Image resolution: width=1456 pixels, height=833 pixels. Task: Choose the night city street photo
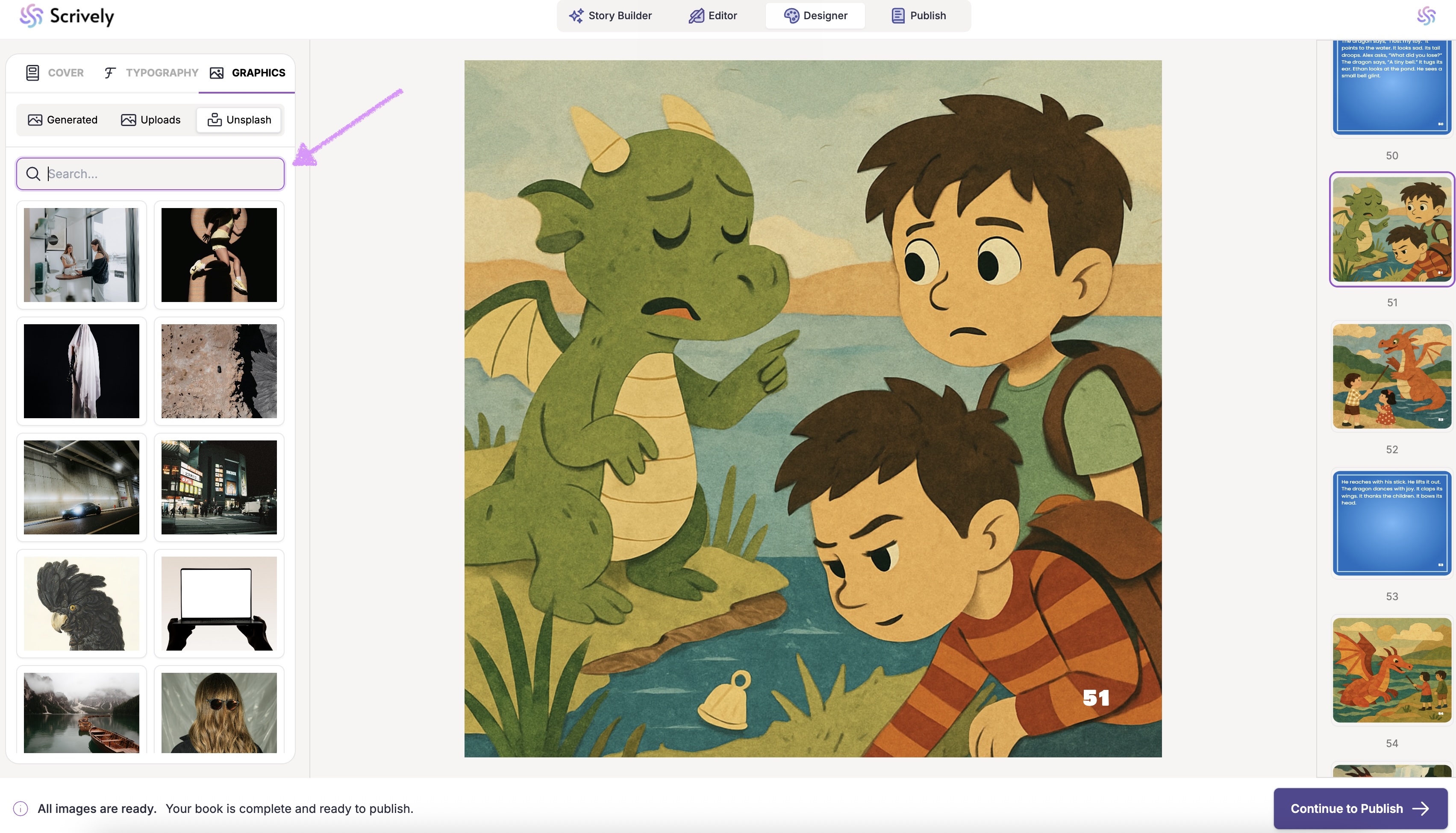(x=219, y=487)
